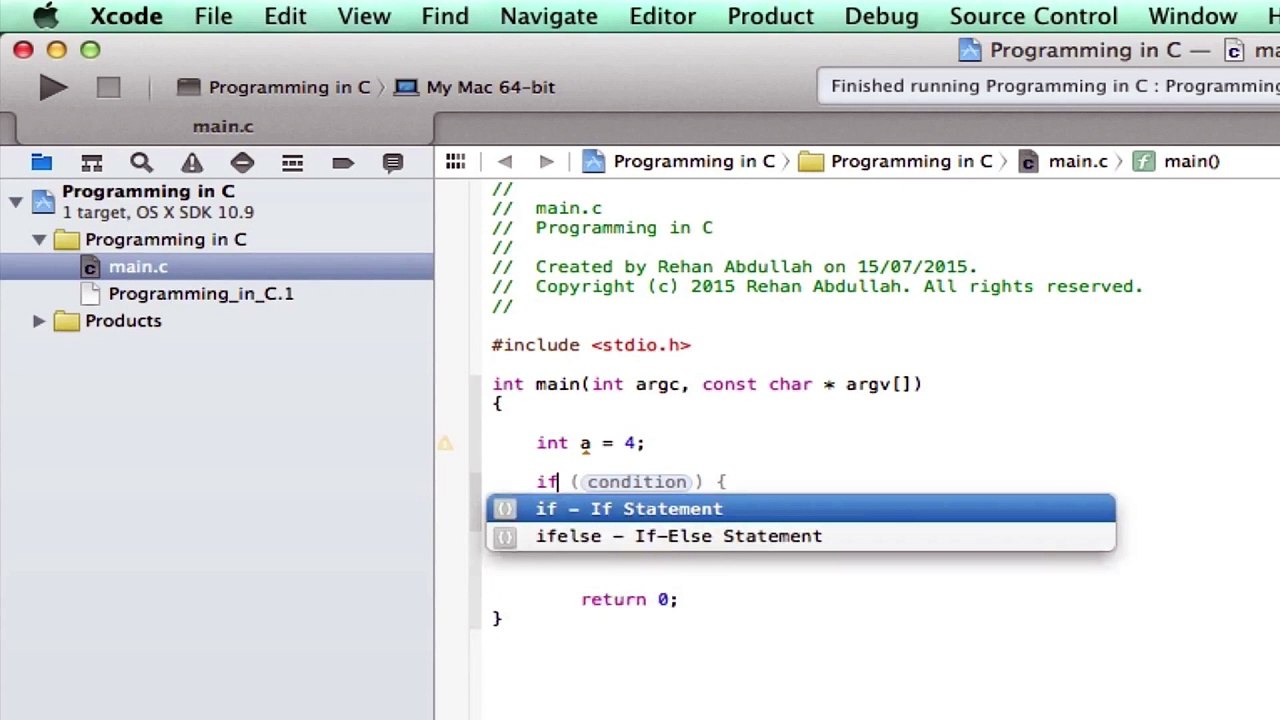Viewport: 1280px width, 720px height.
Task: Open main() function list in jump bar
Action: pyautogui.click(x=1176, y=161)
